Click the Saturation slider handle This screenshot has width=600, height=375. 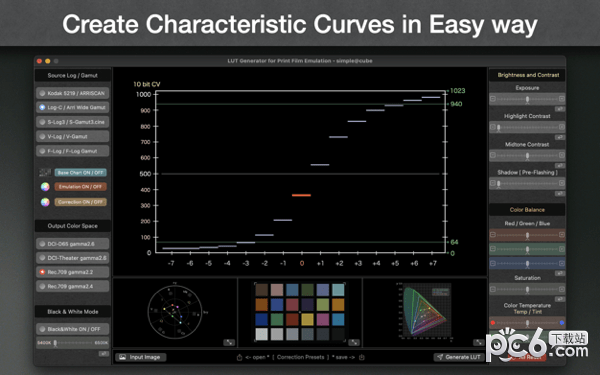(527, 290)
